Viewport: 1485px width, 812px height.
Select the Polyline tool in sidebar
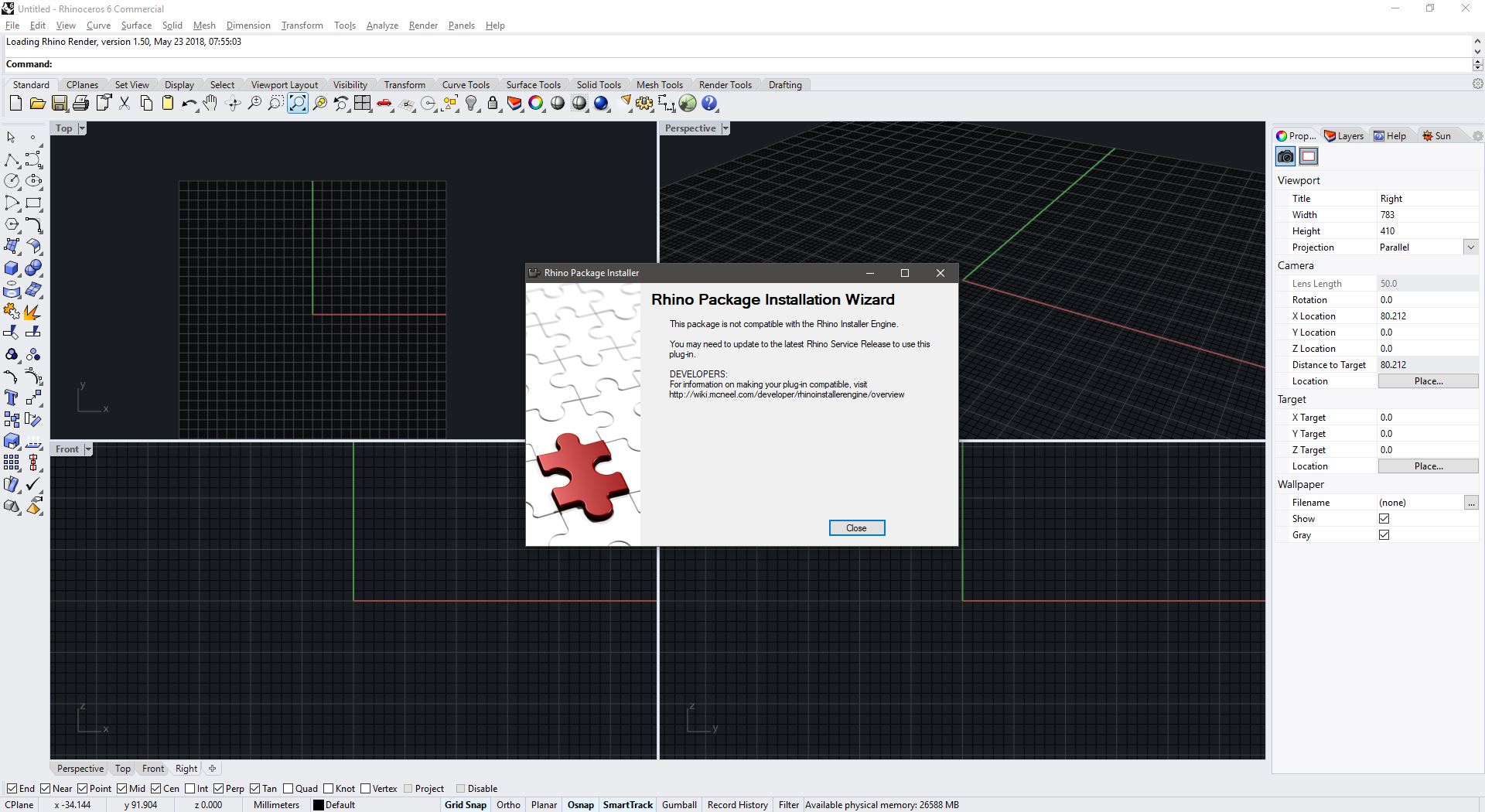click(12, 160)
